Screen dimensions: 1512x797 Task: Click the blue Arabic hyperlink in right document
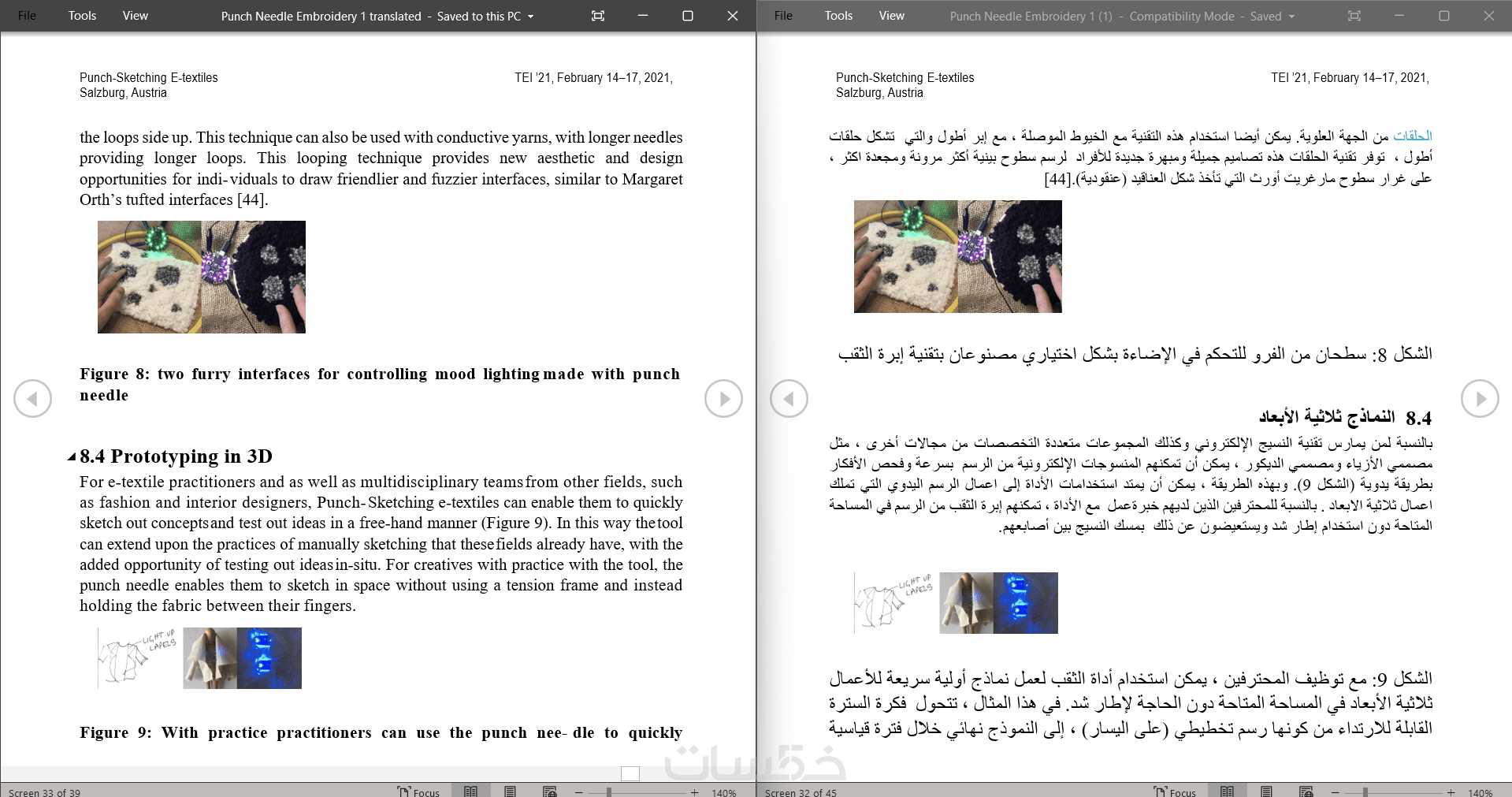1413,136
